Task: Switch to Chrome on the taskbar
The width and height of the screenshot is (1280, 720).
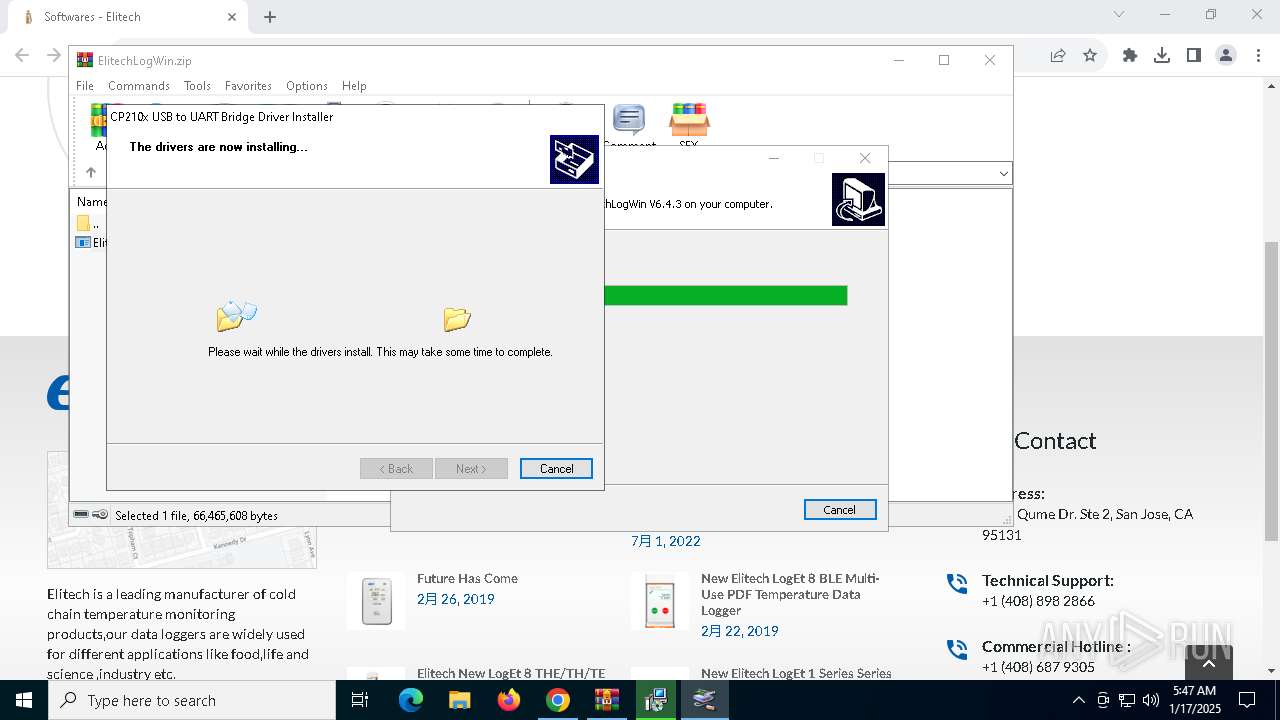Action: coord(557,700)
